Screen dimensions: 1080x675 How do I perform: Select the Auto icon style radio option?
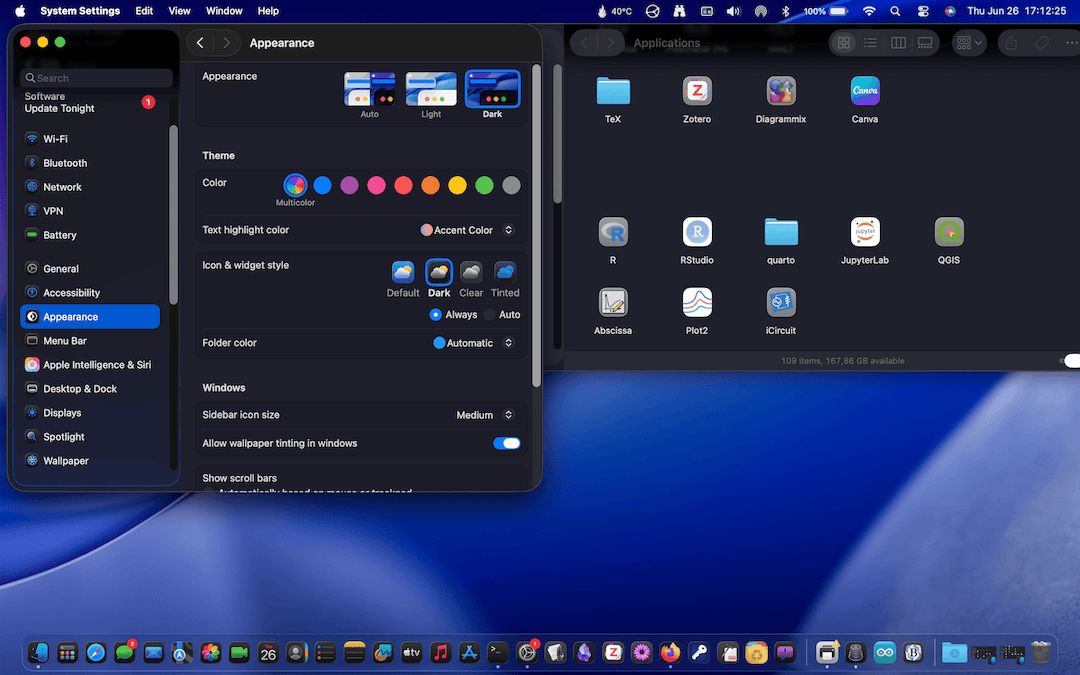tap(489, 315)
